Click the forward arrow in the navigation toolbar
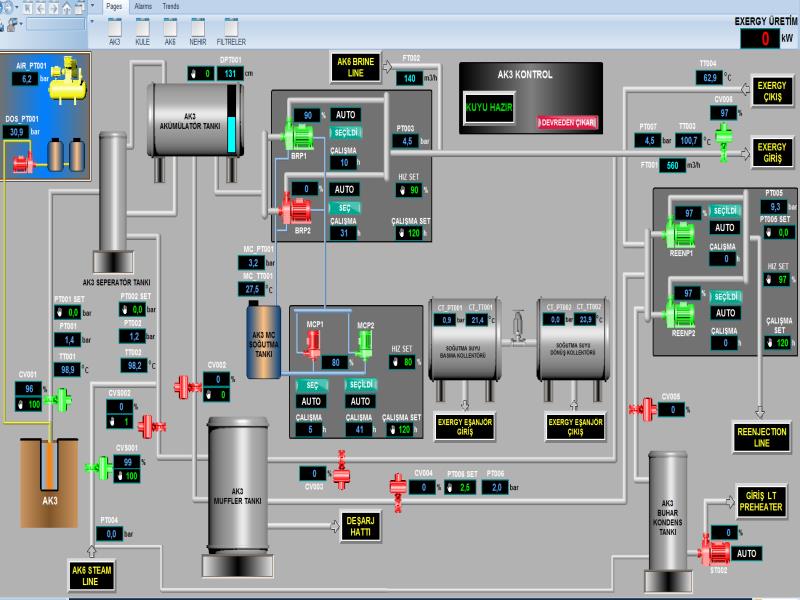800x600 pixels. pos(53,8)
